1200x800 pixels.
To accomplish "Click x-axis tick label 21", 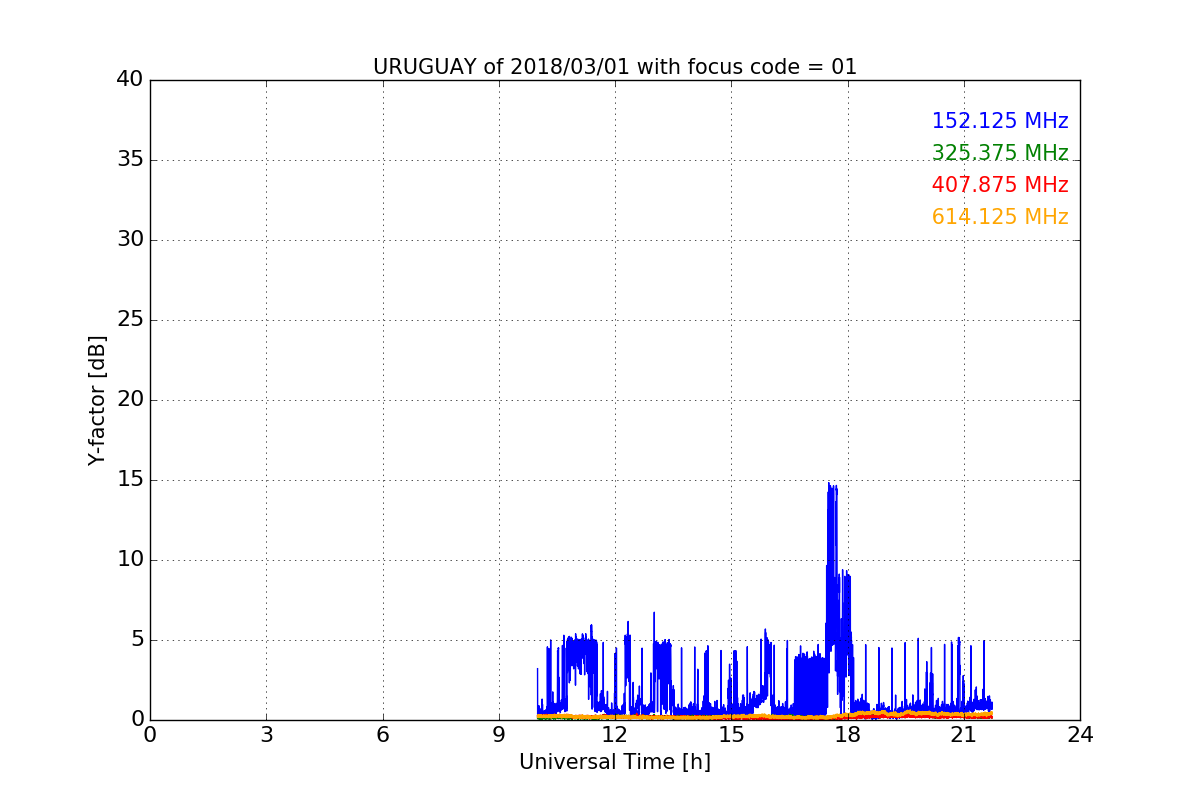I will 964,735.
